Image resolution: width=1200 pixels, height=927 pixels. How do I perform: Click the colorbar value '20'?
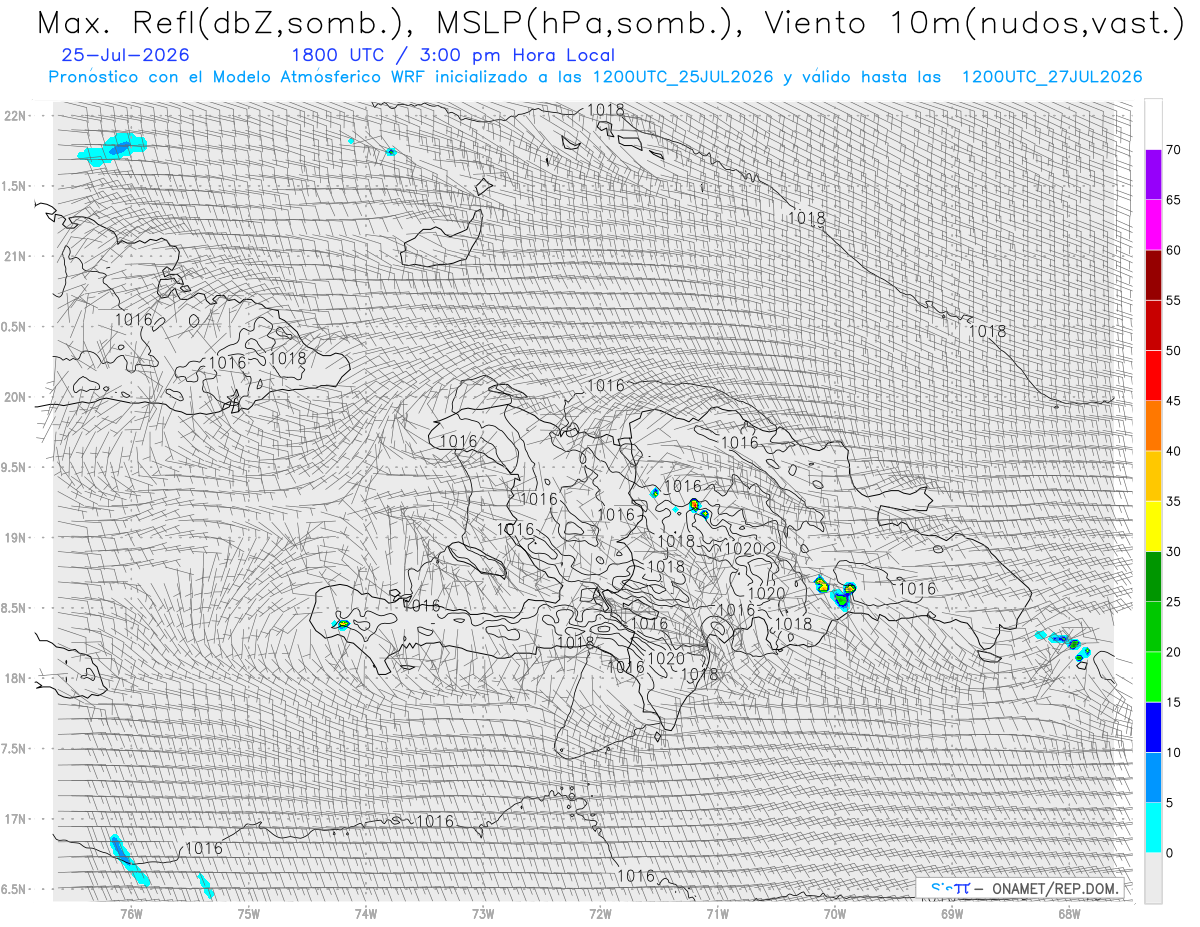tap(1173, 652)
